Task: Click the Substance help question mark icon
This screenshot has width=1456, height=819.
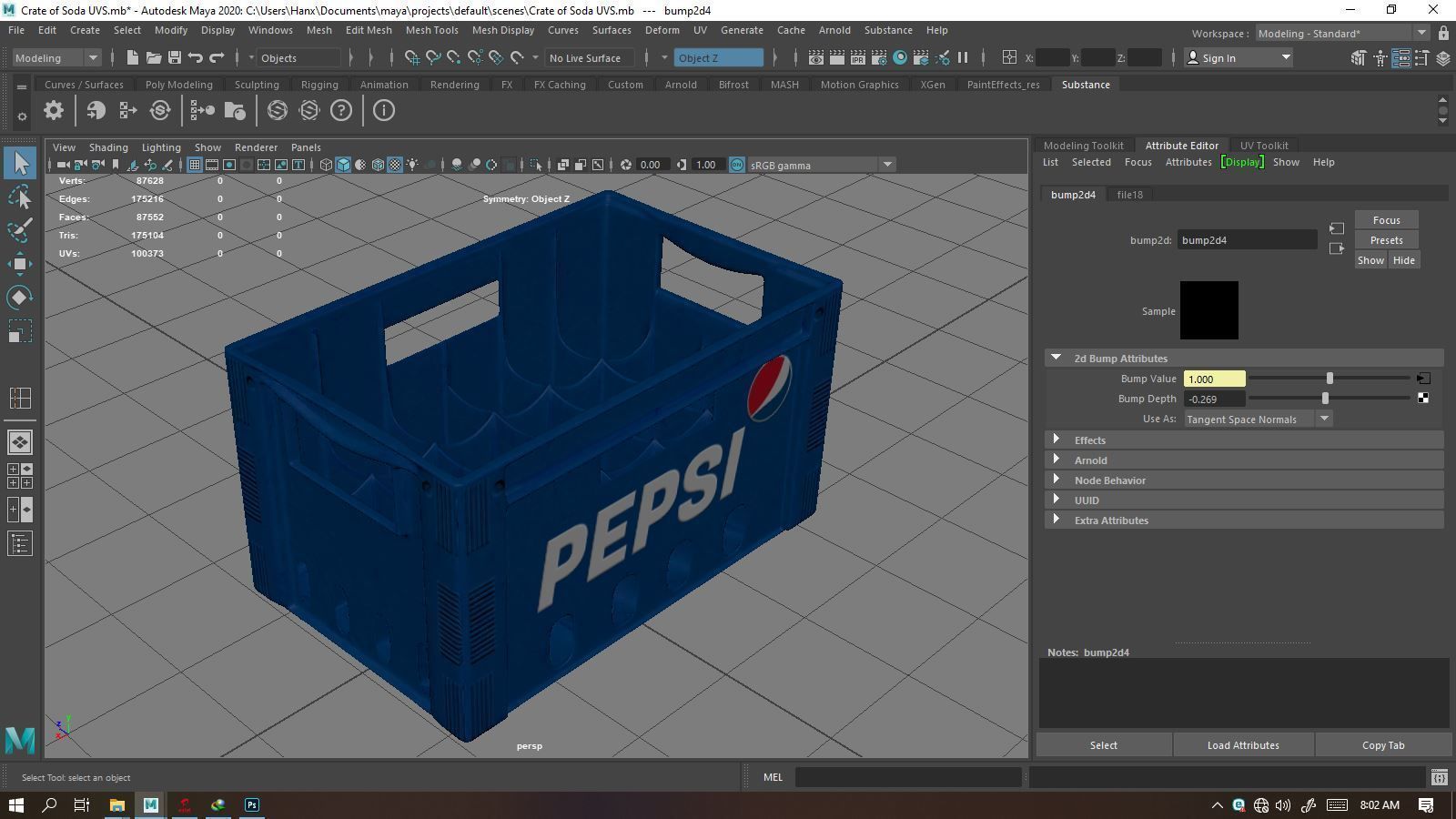Action: click(x=340, y=111)
